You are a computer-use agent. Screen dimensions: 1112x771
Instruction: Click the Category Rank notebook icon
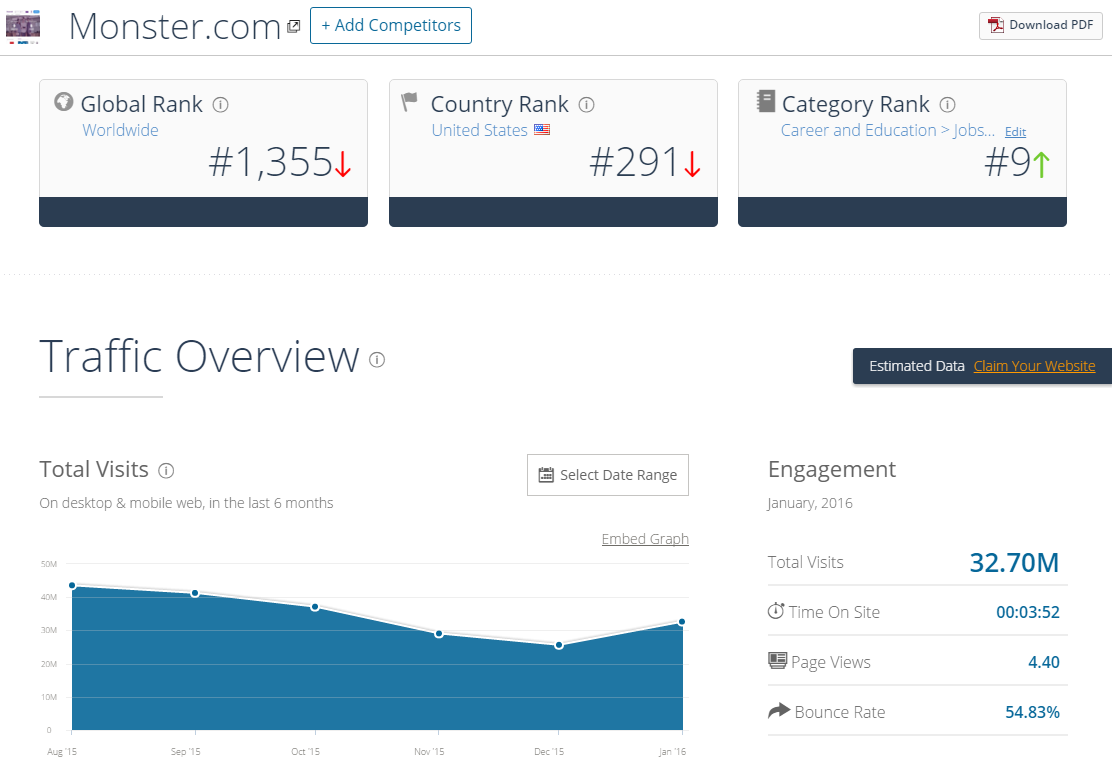765,101
